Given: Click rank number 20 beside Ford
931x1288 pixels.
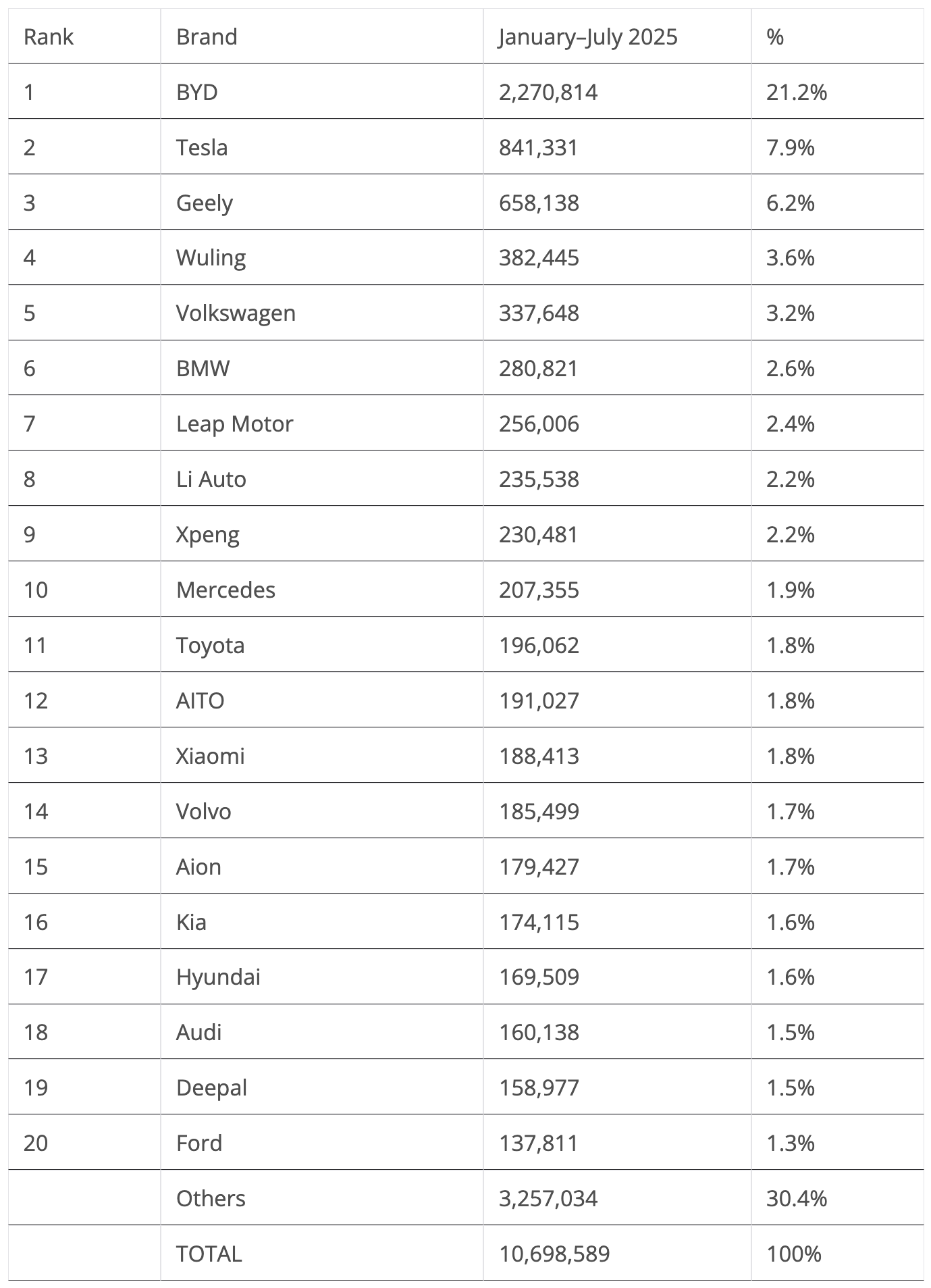Looking at the screenshot, I should (36, 1143).
